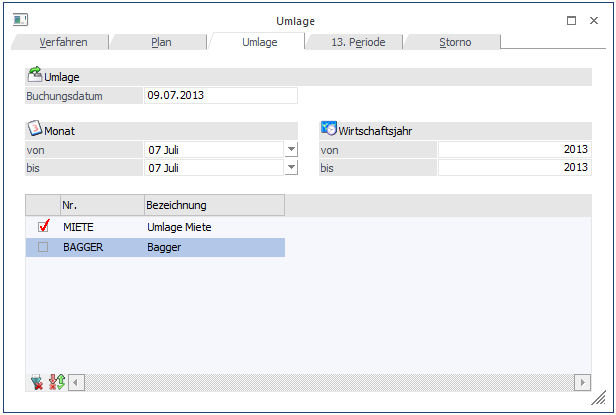Uncheck the MIETE row checkbox
The height and width of the screenshot is (415, 616).
[43, 227]
